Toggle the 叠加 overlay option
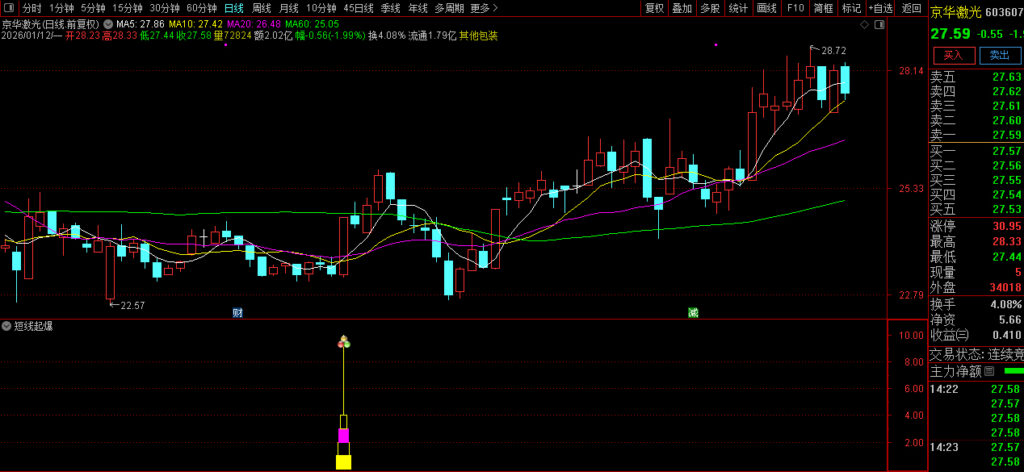Image resolution: width=1024 pixels, height=472 pixels. pos(682,8)
